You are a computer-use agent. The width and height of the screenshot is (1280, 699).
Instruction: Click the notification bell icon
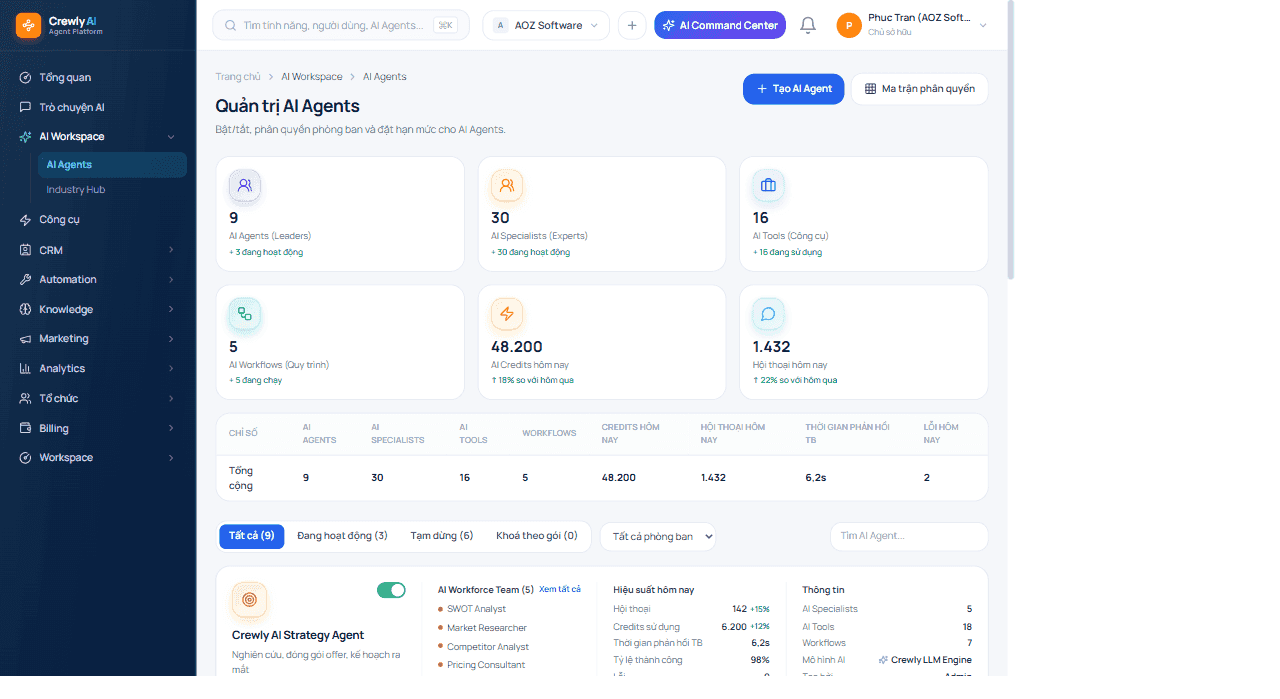point(808,25)
